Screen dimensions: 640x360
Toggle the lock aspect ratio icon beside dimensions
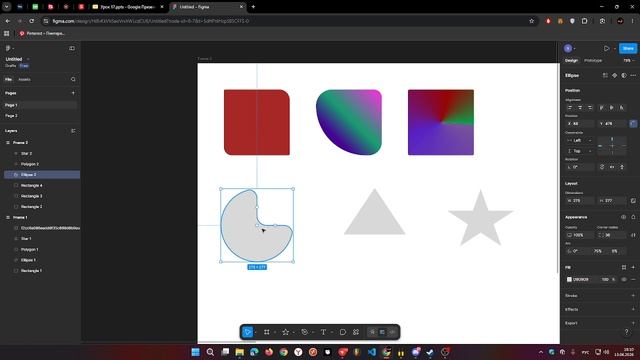click(633, 201)
